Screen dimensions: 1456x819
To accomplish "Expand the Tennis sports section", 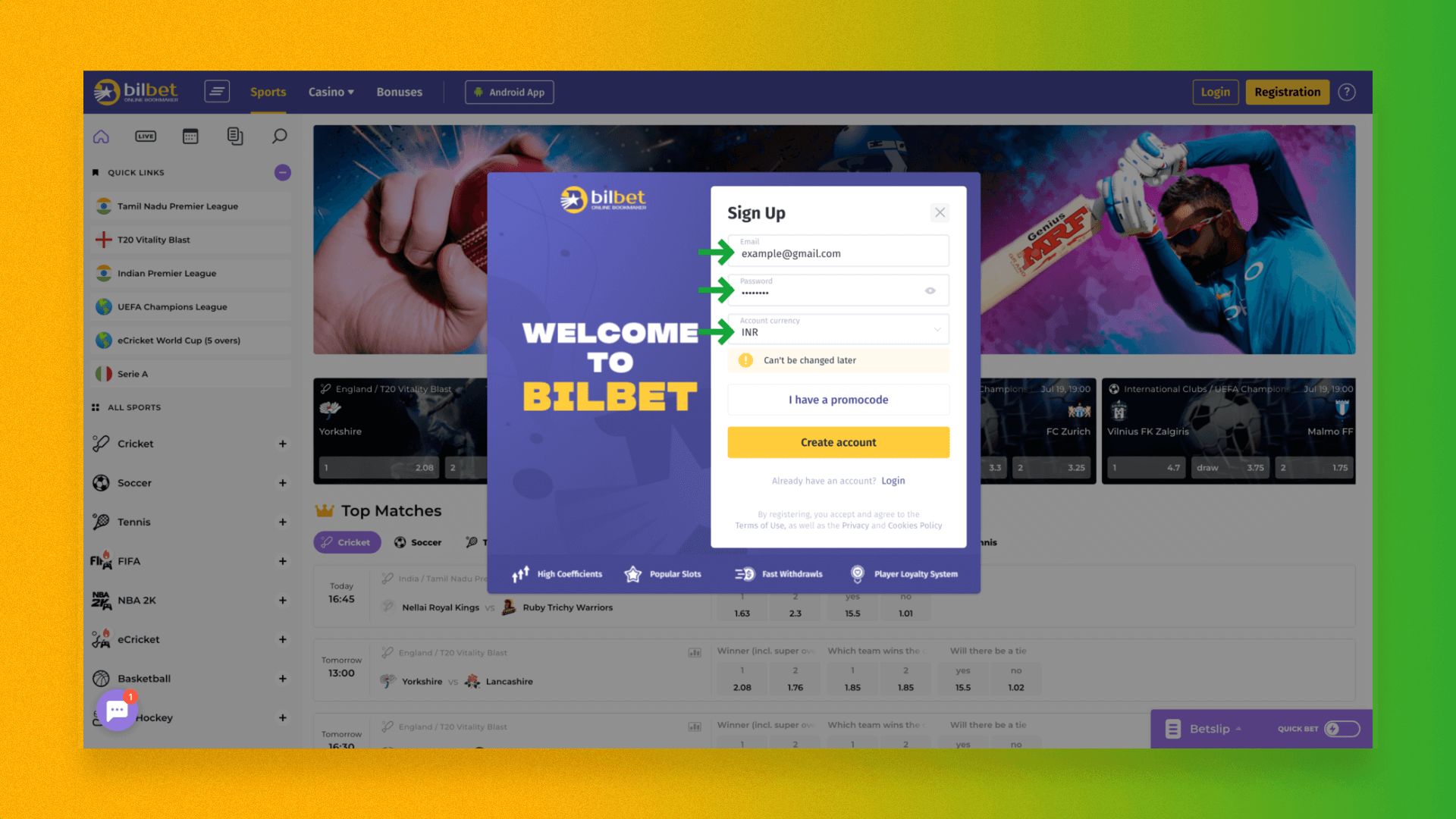I will coord(282,521).
